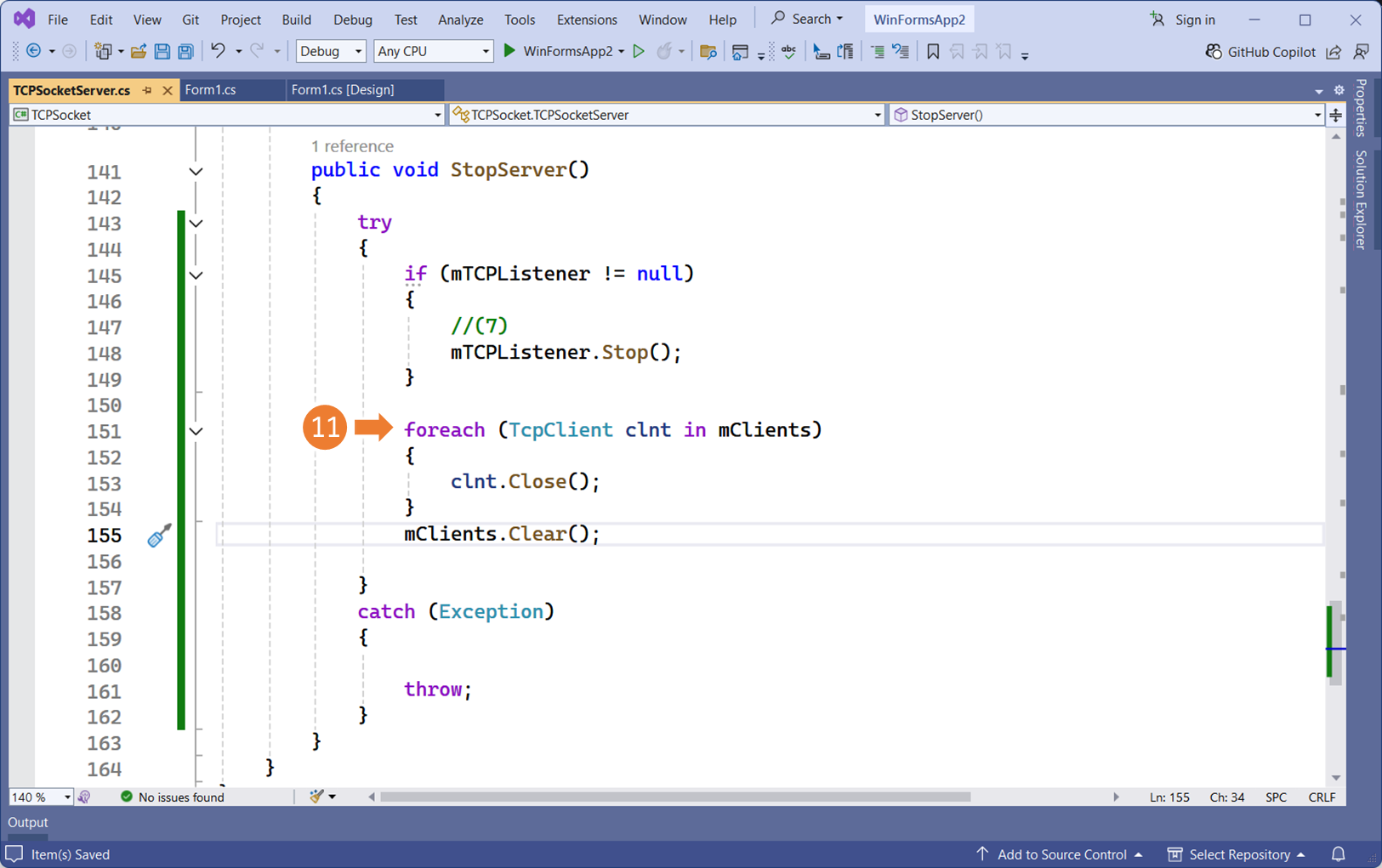Click Select Repository in status bar
1382x868 pixels.
(x=1237, y=854)
